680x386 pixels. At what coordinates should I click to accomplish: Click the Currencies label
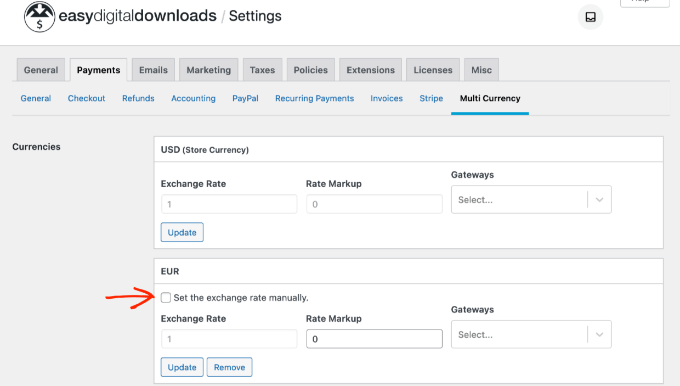click(x=36, y=147)
